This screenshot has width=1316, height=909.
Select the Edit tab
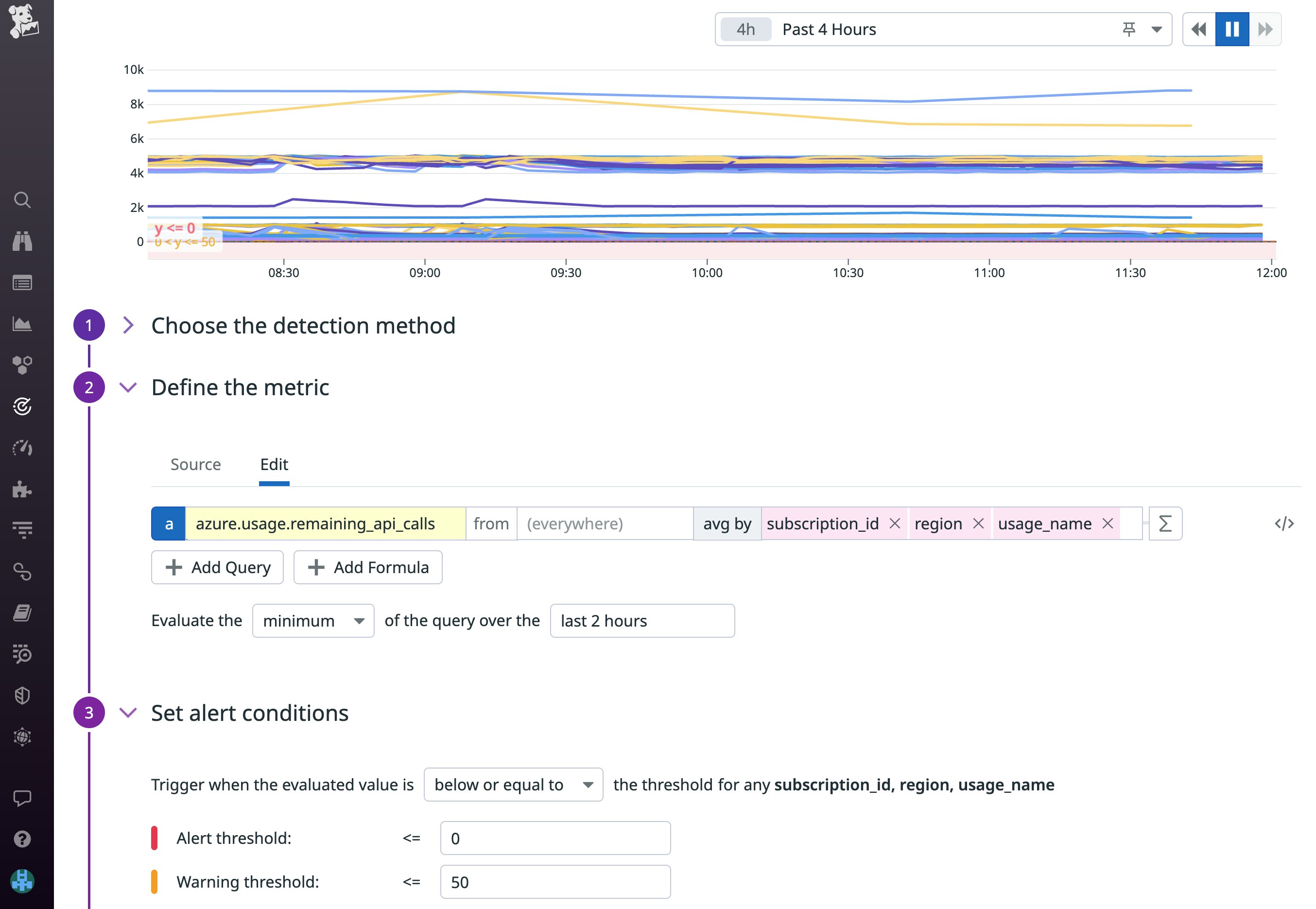(x=275, y=464)
